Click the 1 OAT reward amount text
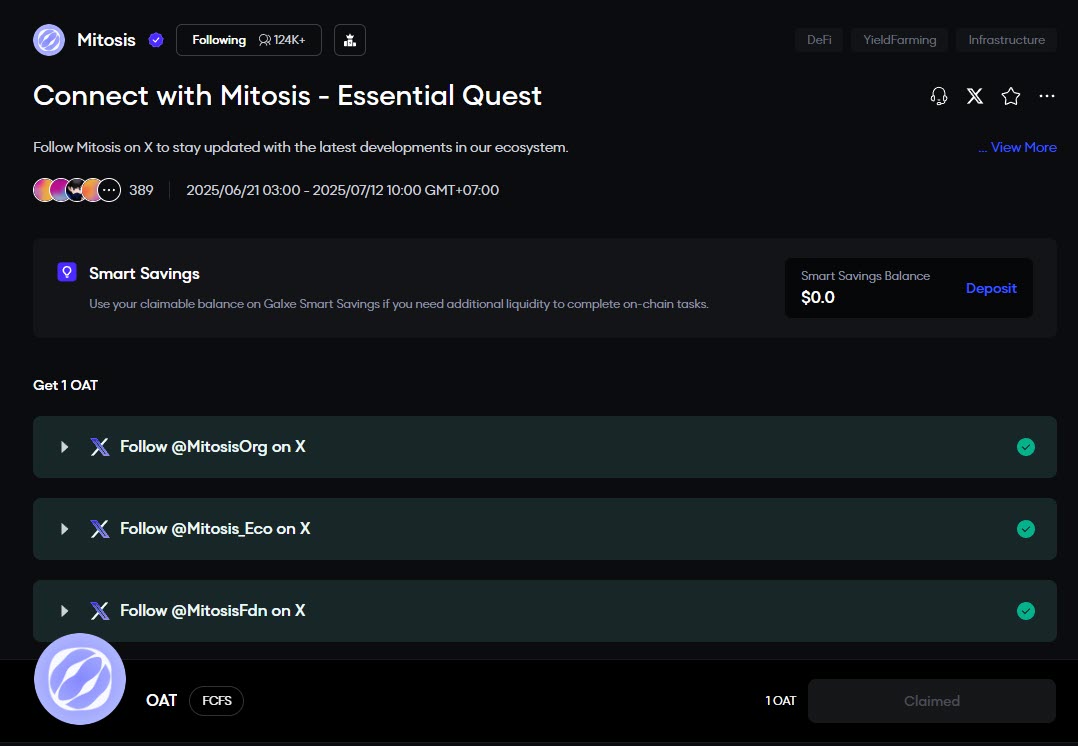The image size is (1078, 746). (x=780, y=701)
